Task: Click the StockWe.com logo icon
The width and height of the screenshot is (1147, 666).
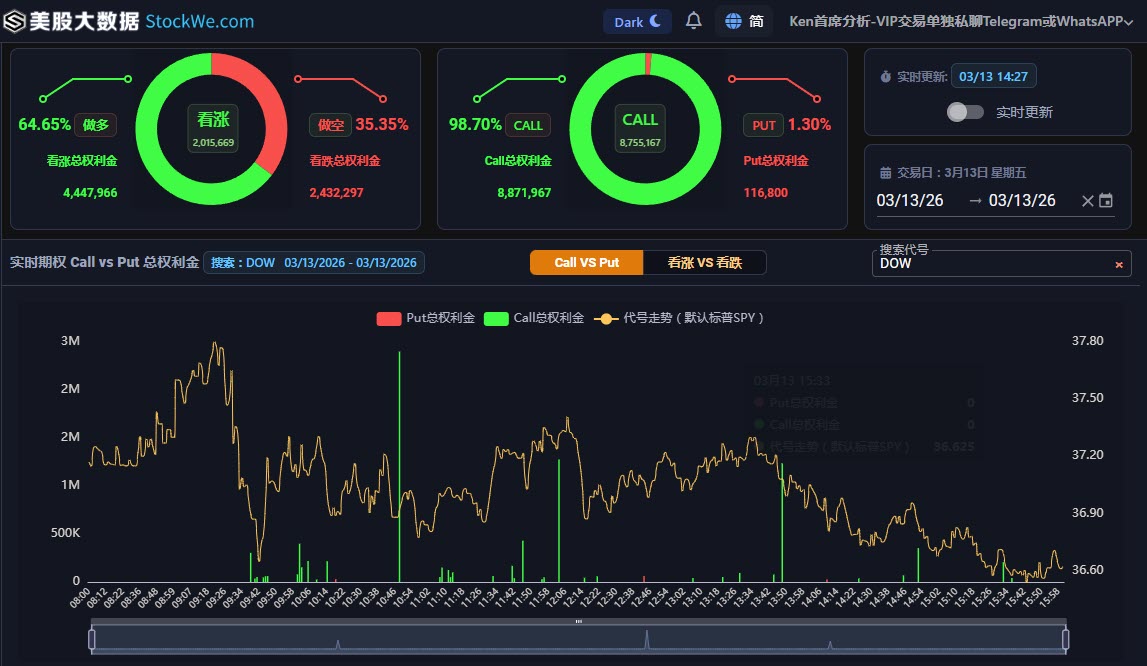Action: point(14,18)
